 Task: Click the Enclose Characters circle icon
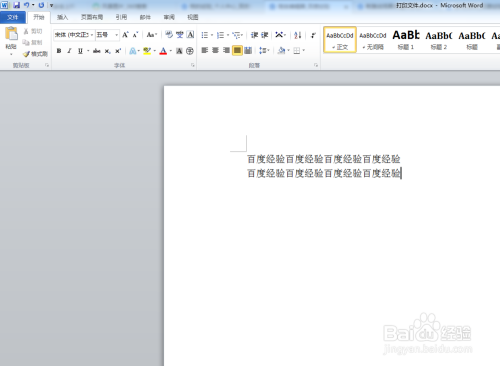190,51
